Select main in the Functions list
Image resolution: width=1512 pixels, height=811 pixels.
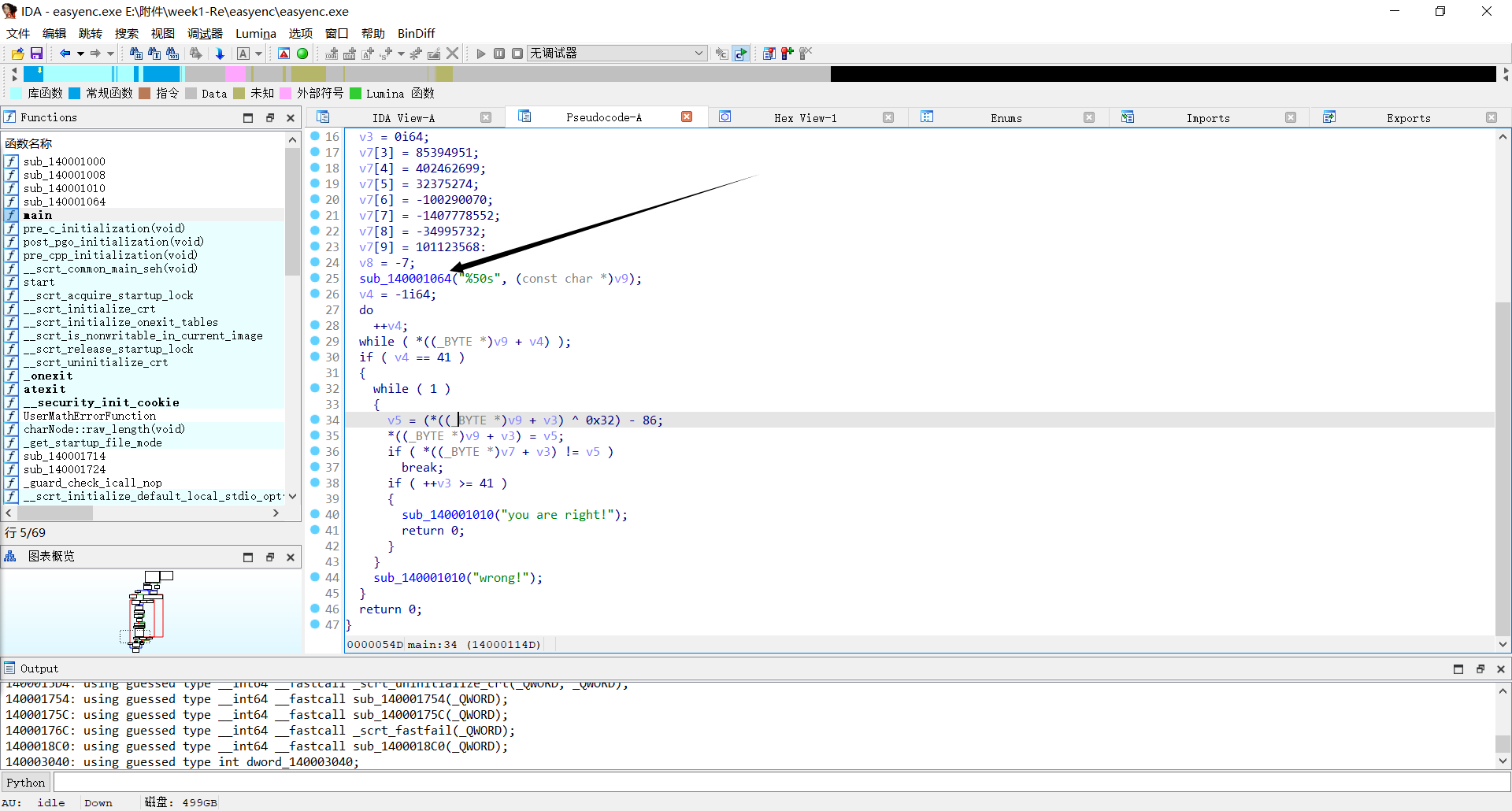[38, 215]
